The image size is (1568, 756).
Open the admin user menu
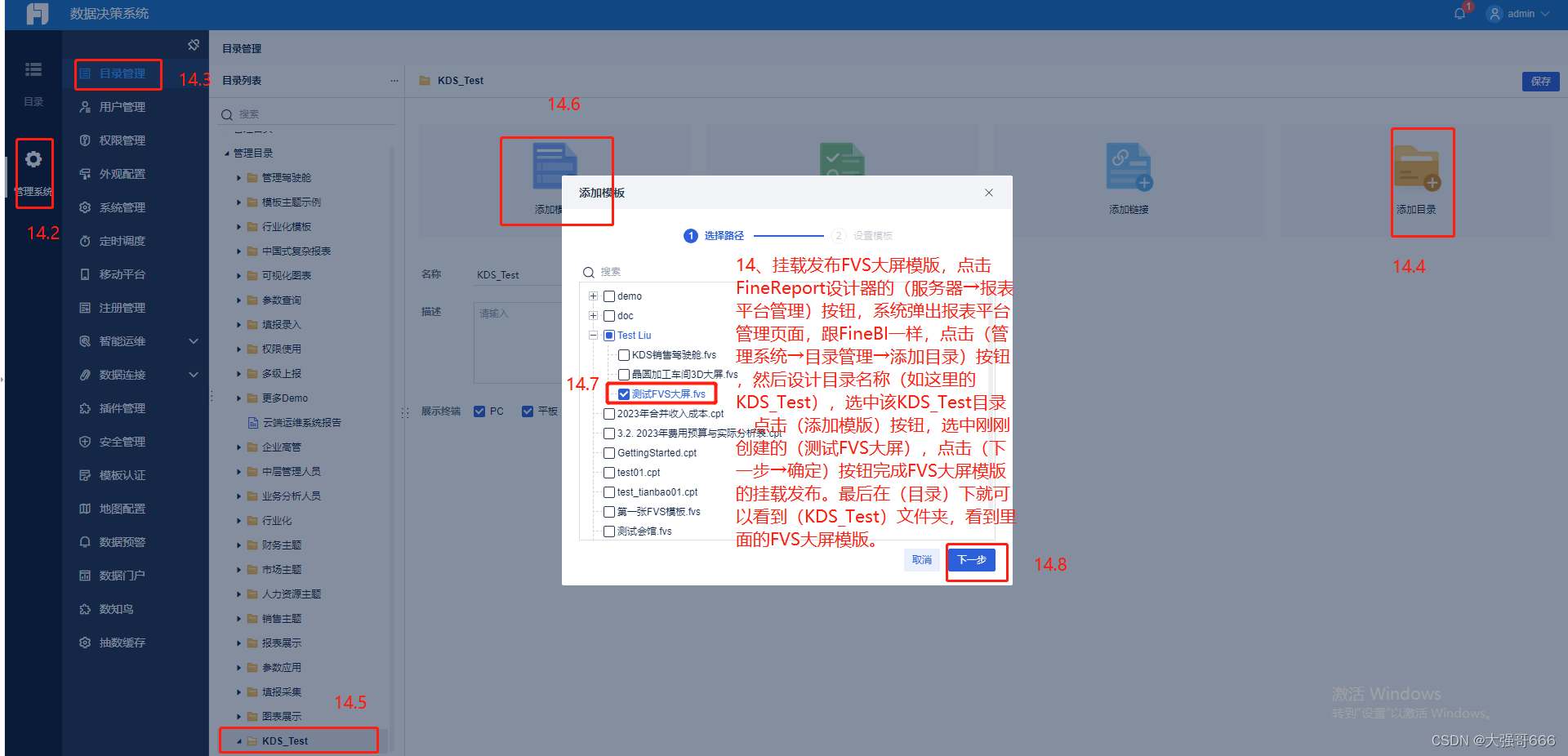pyautogui.click(x=1518, y=14)
